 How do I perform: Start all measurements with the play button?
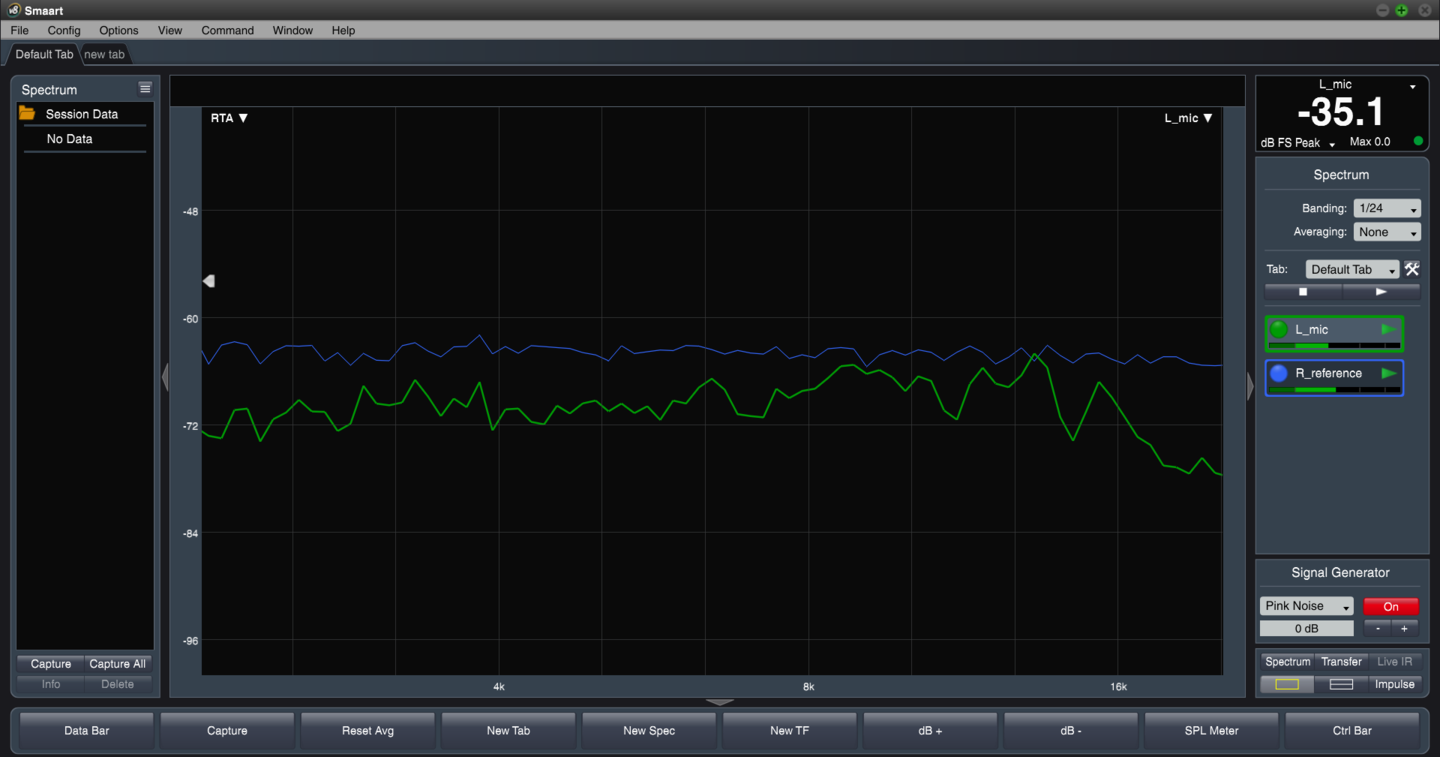pos(1381,292)
